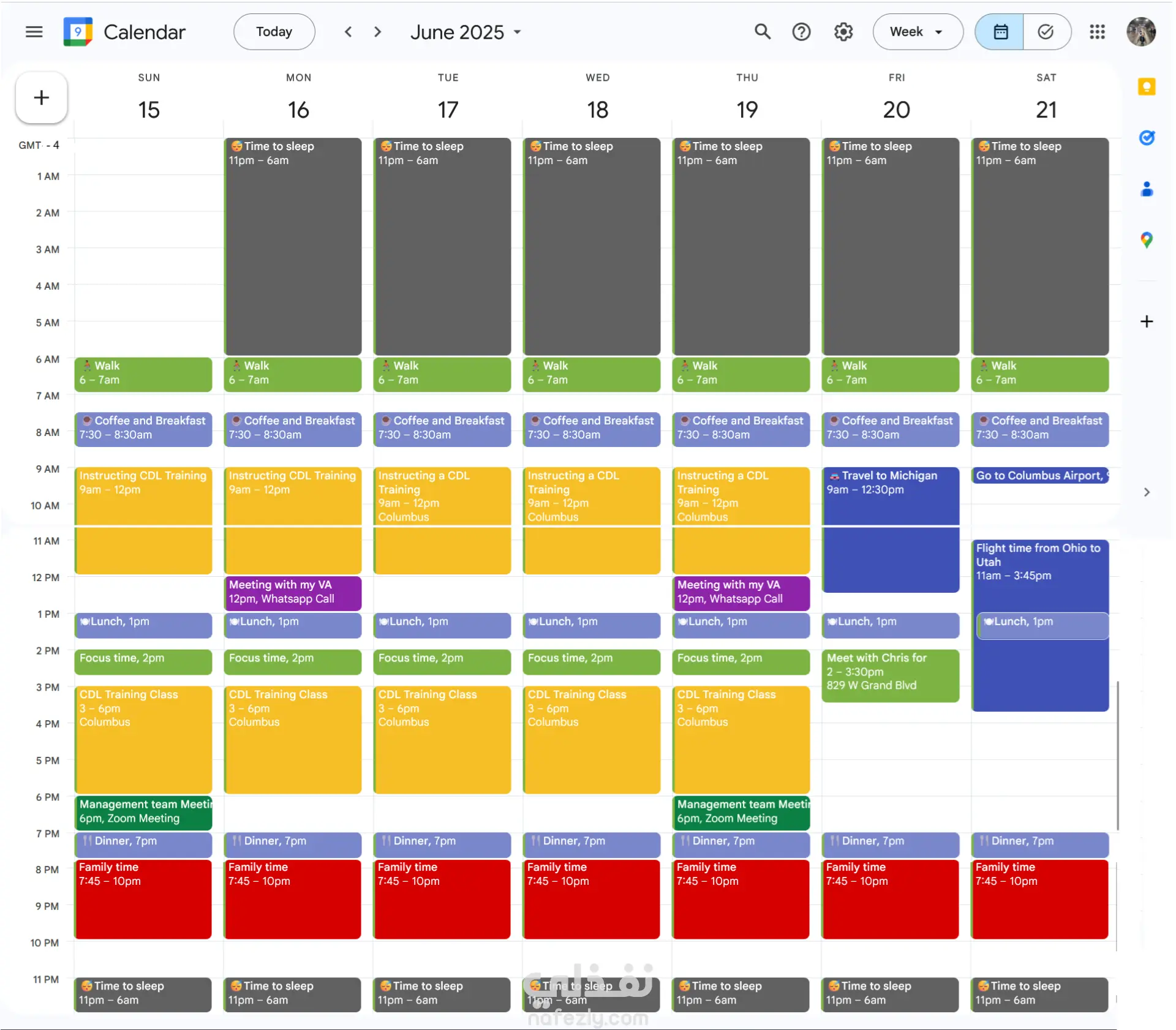The image size is (1176, 1030).
Task: Open Maps side panel icon
Action: [1147, 240]
